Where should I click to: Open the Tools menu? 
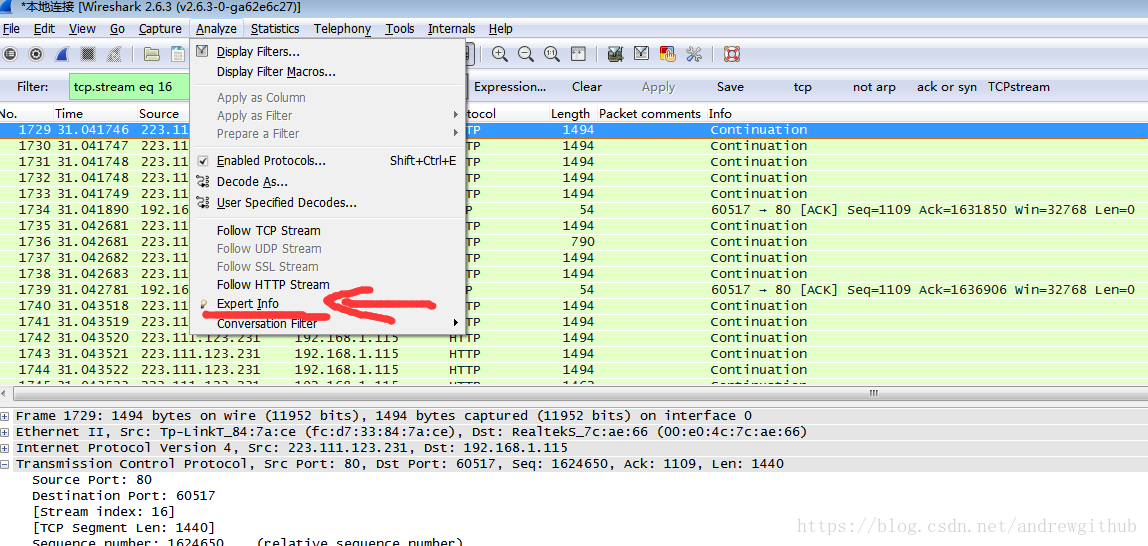pyautogui.click(x=400, y=29)
